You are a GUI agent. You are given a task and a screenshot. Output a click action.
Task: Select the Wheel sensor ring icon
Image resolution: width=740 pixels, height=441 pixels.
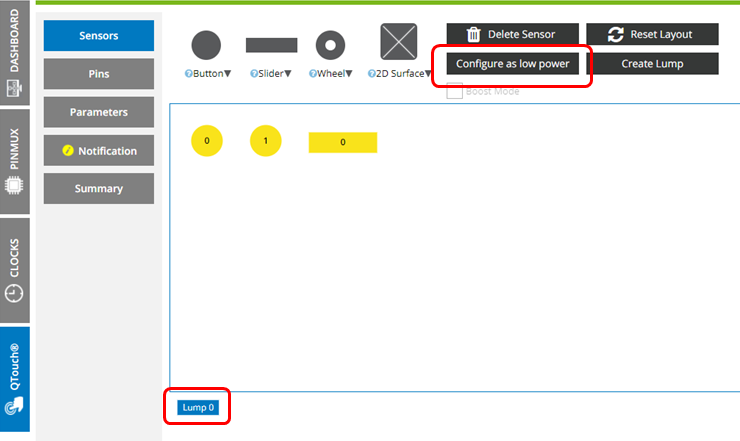[330, 45]
